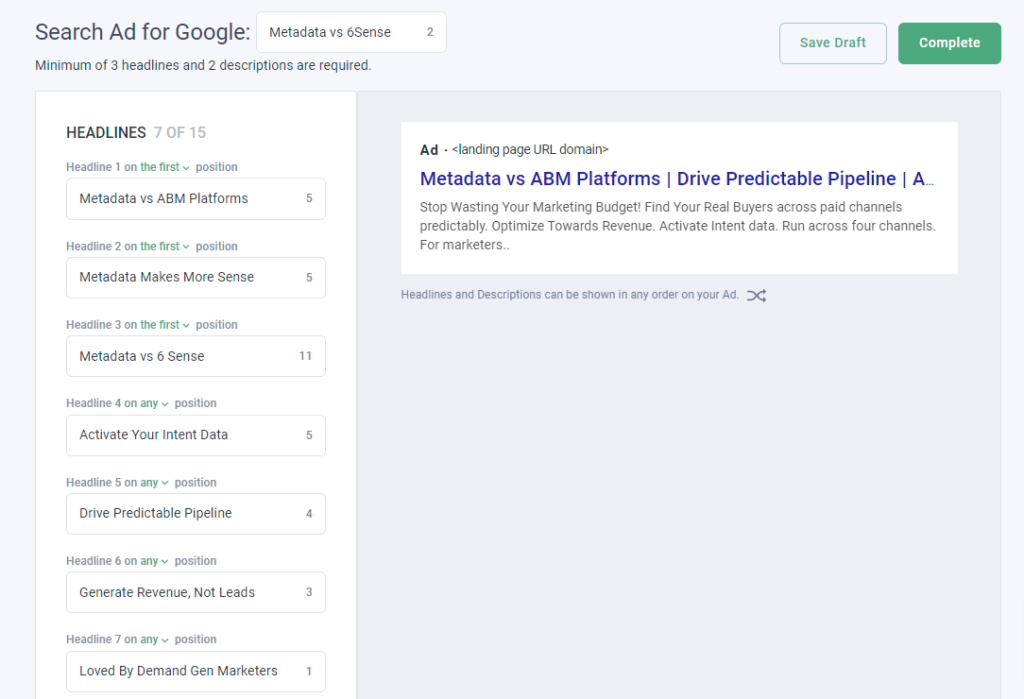Expand Headline 4 'any' position dropdown
The height and width of the screenshot is (699, 1024).
[x=154, y=404]
